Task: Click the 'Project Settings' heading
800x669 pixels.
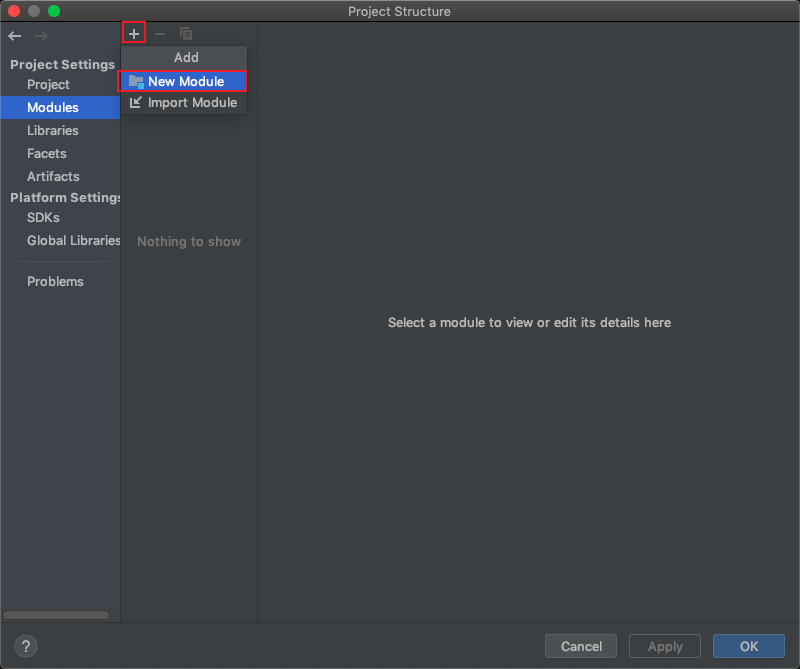Action: [62, 64]
